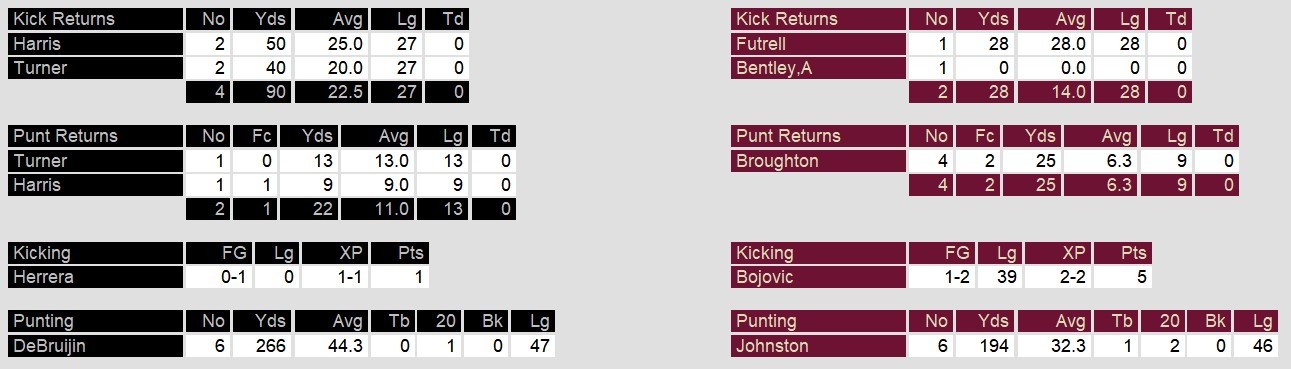The width and height of the screenshot is (1291, 369).
Task: Click Johnston's 32.3 punting average cell
Action: click(x=1054, y=346)
